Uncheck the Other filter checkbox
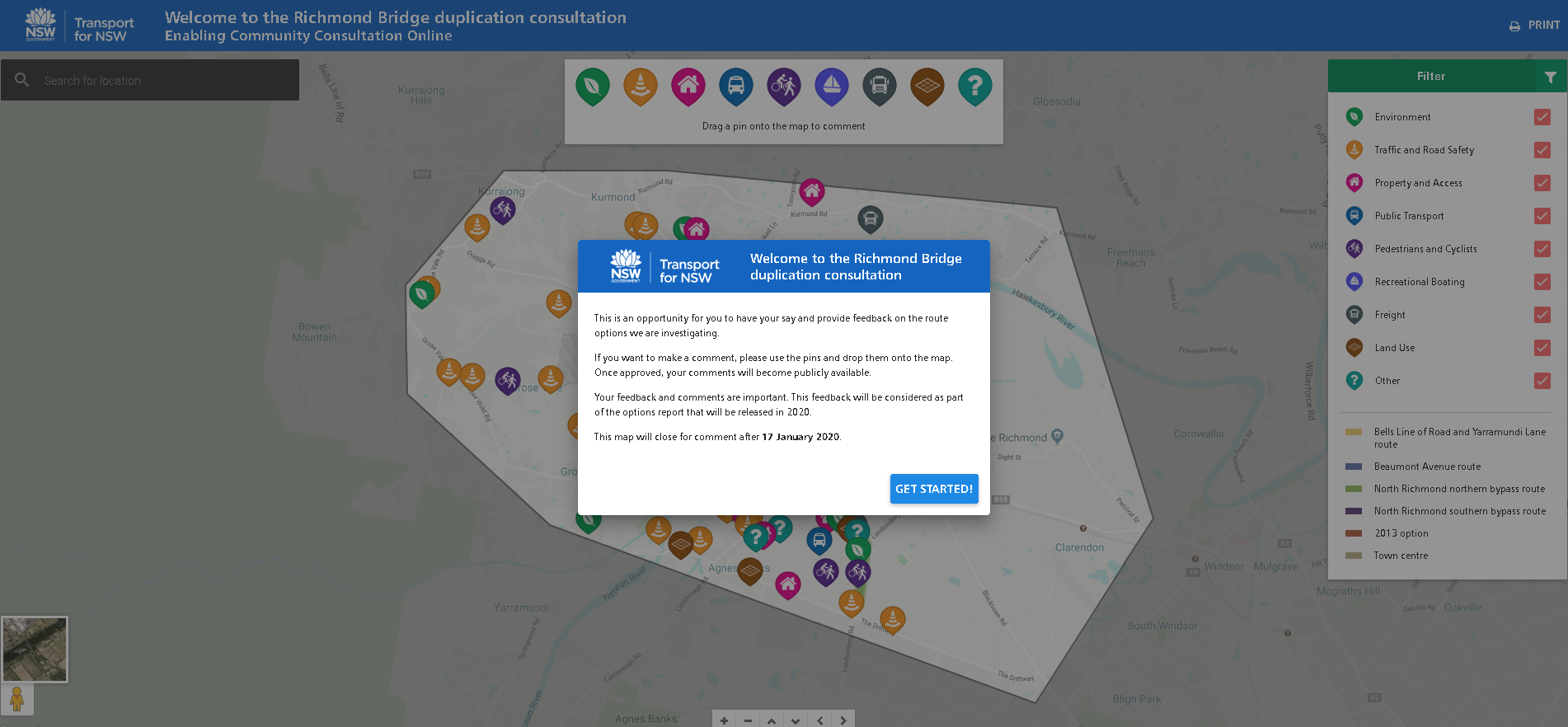Viewport: 1568px width, 727px height. (x=1542, y=381)
